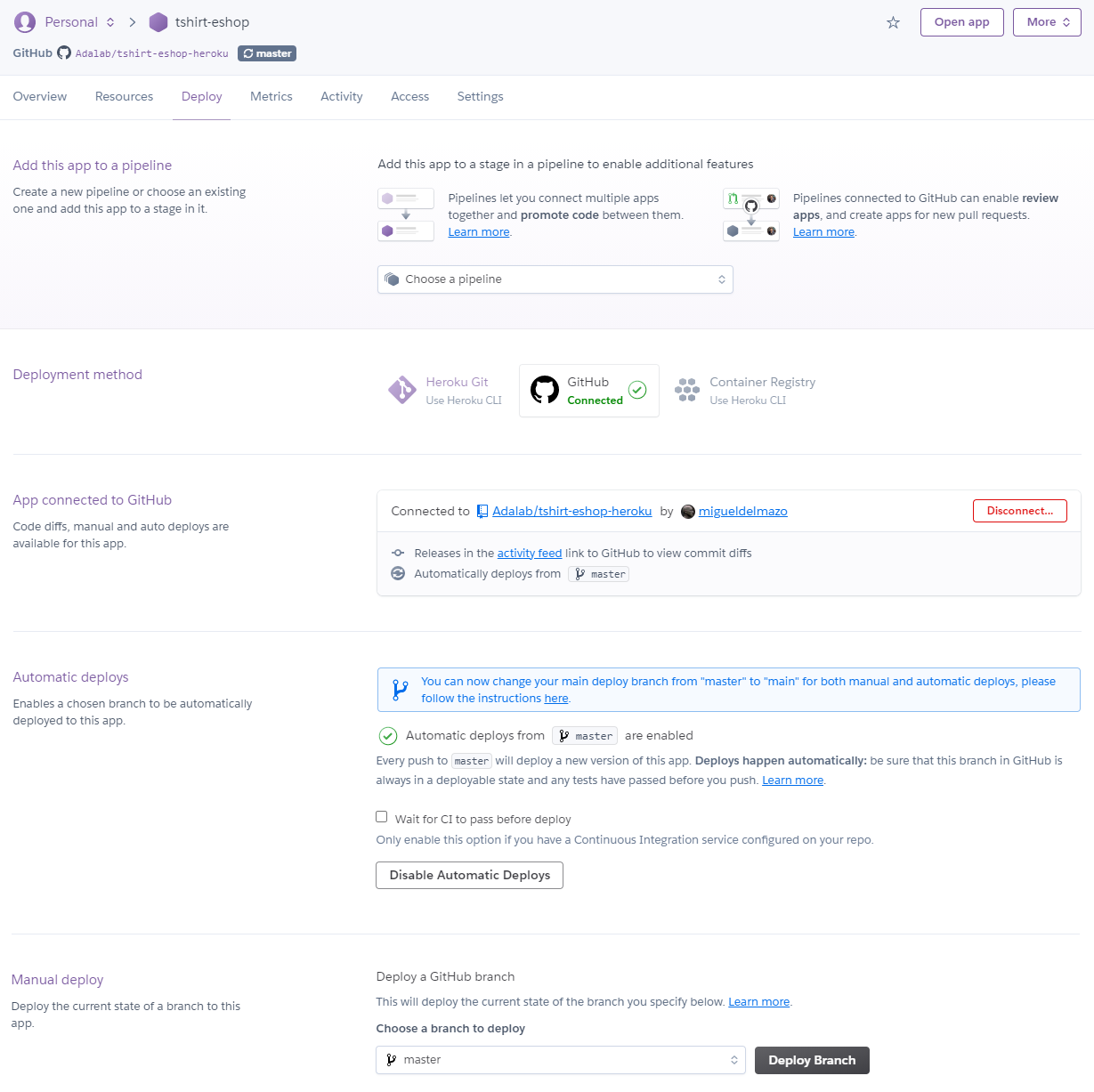
Task: Click branch icon in blue info banner
Action: point(401,690)
